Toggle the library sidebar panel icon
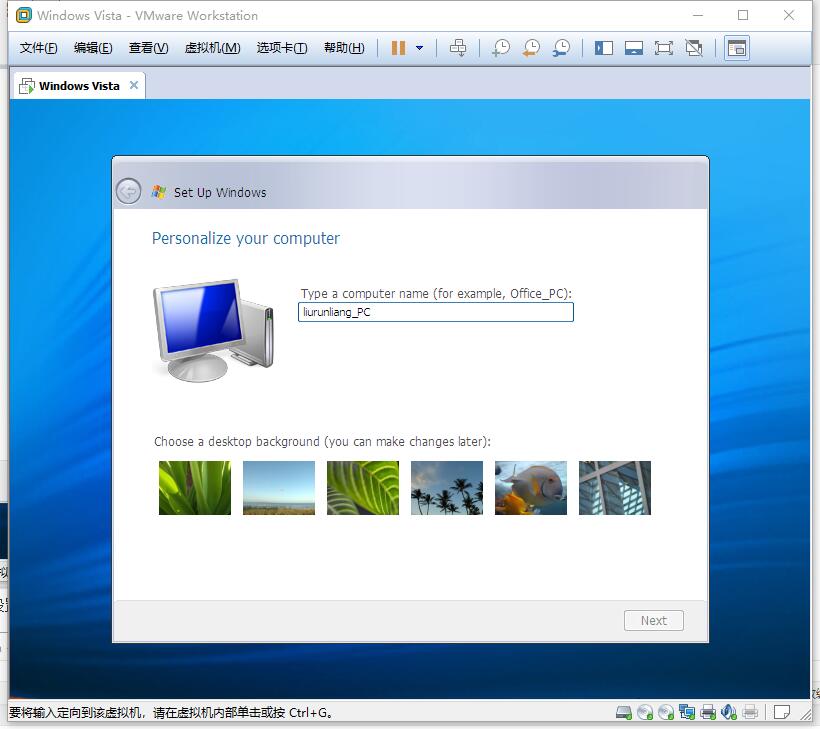 tap(603, 48)
